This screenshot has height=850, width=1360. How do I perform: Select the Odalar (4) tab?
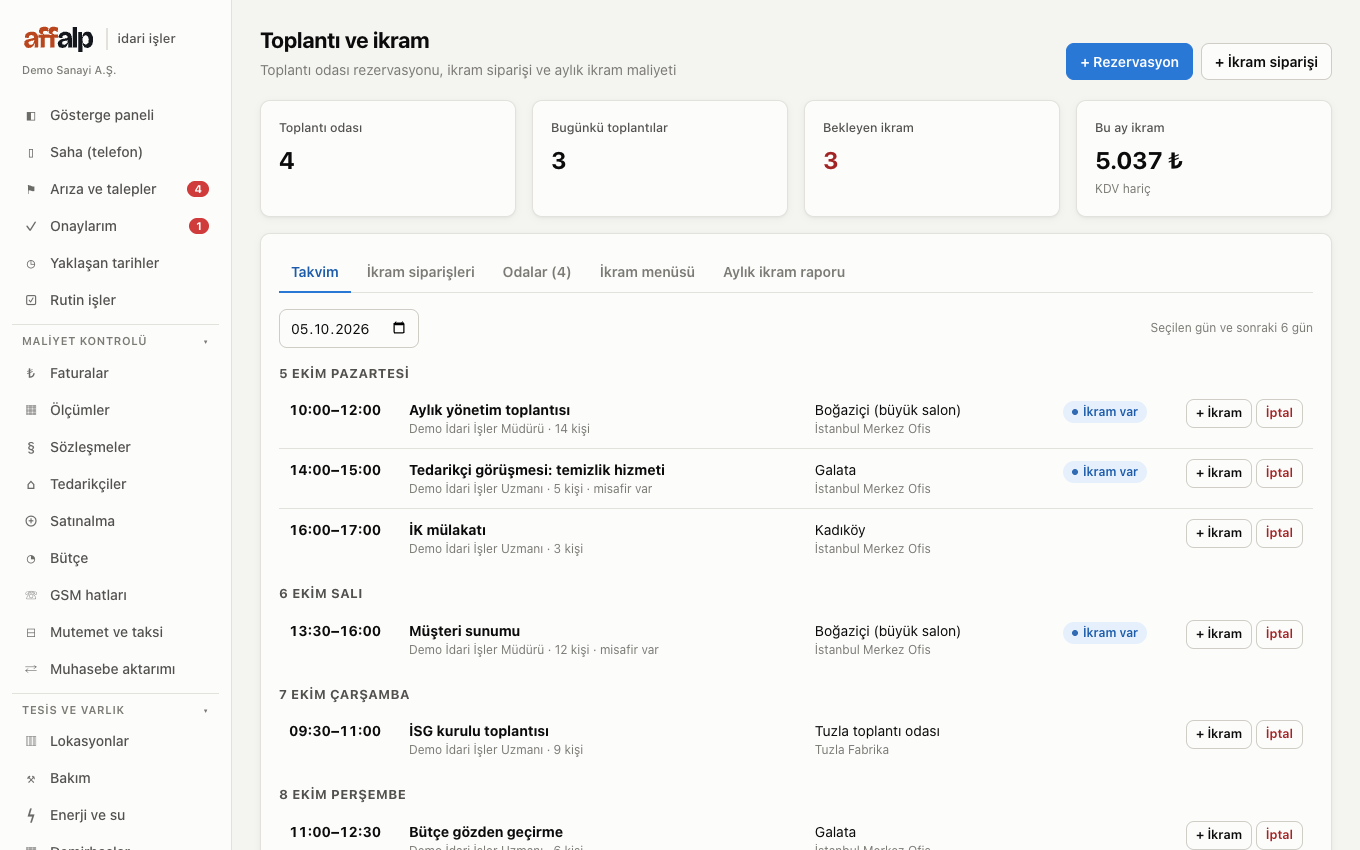point(537,272)
